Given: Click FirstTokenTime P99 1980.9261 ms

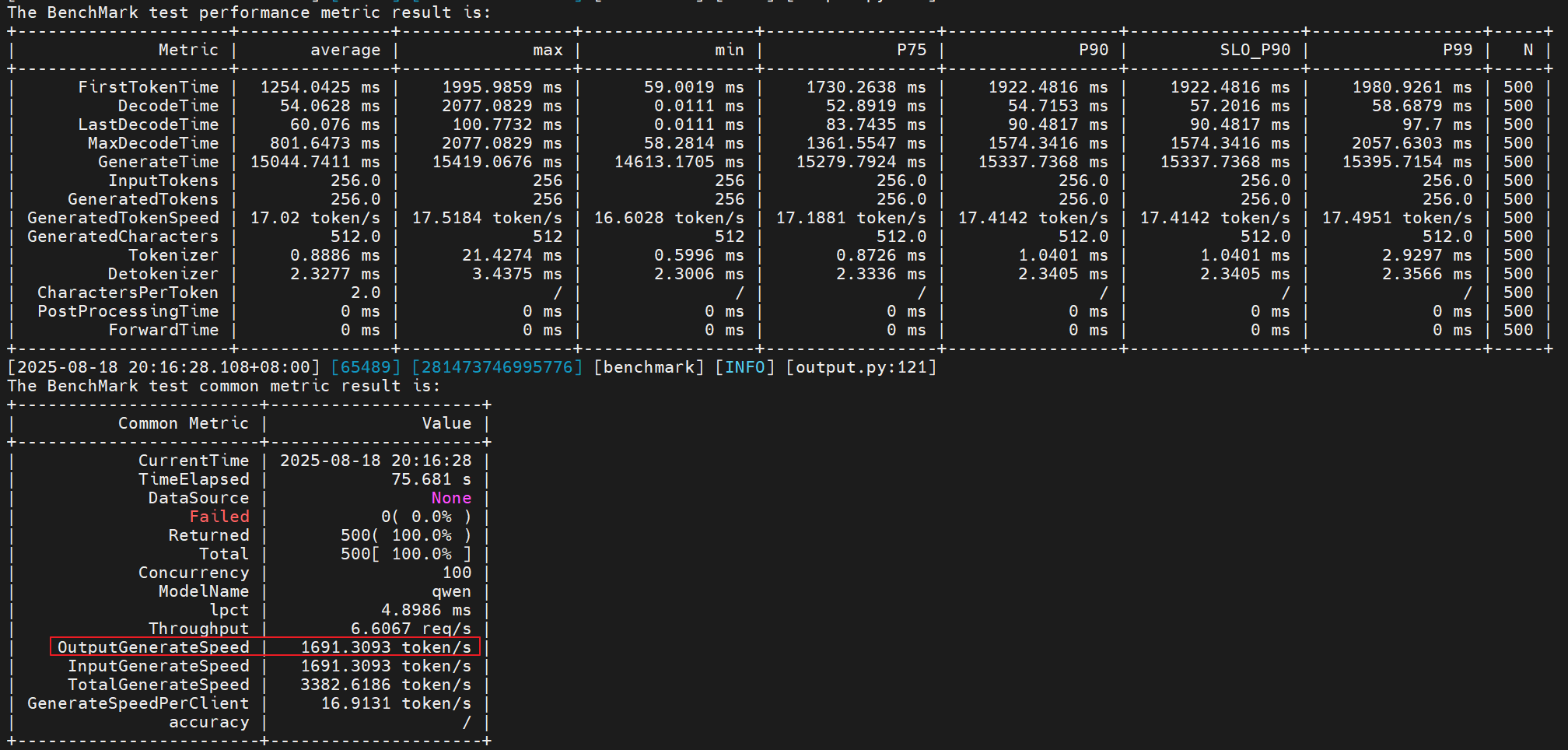Looking at the screenshot, I should (1412, 87).
